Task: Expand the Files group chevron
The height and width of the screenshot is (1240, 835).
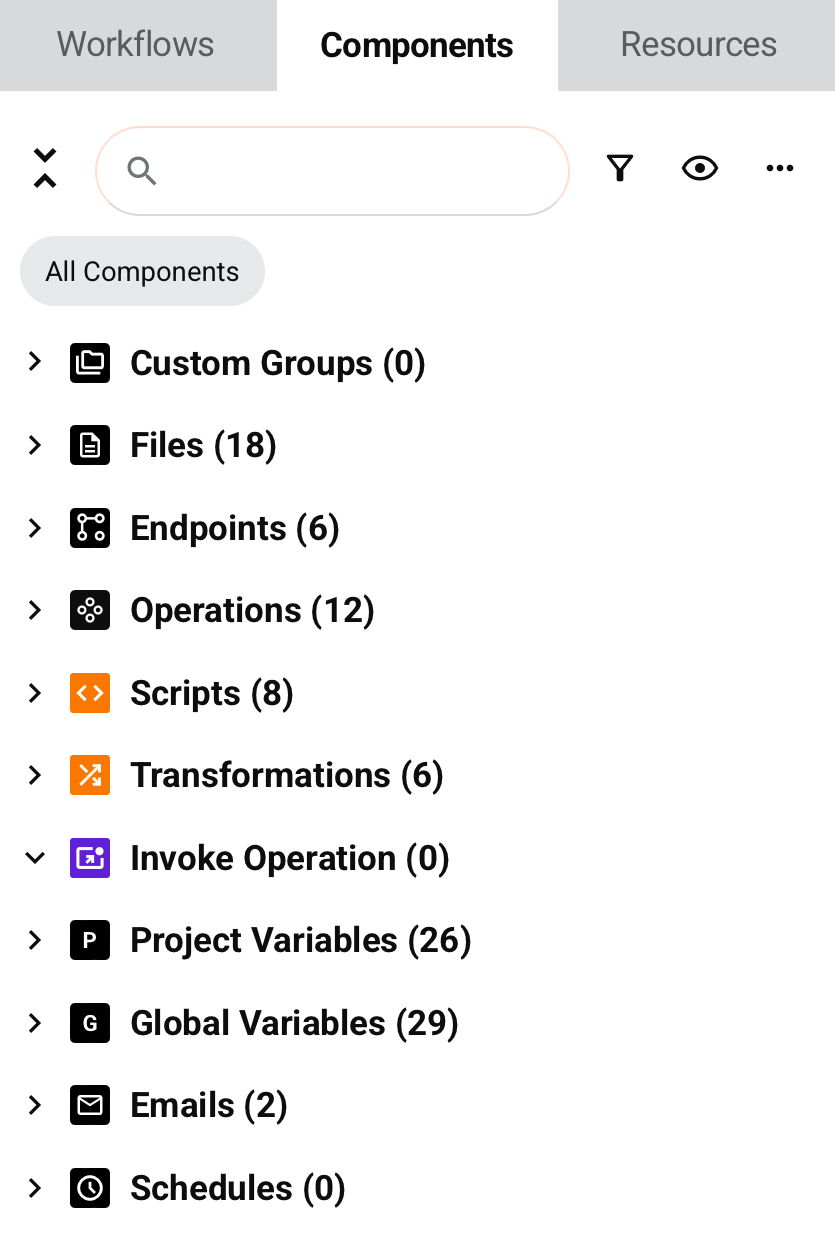Action: coord(35,445)
